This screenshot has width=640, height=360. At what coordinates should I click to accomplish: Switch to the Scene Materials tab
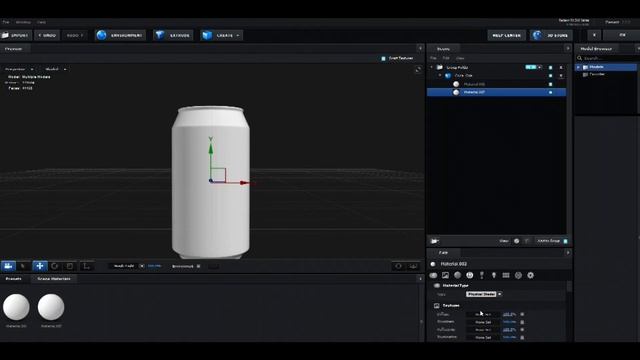54,279
